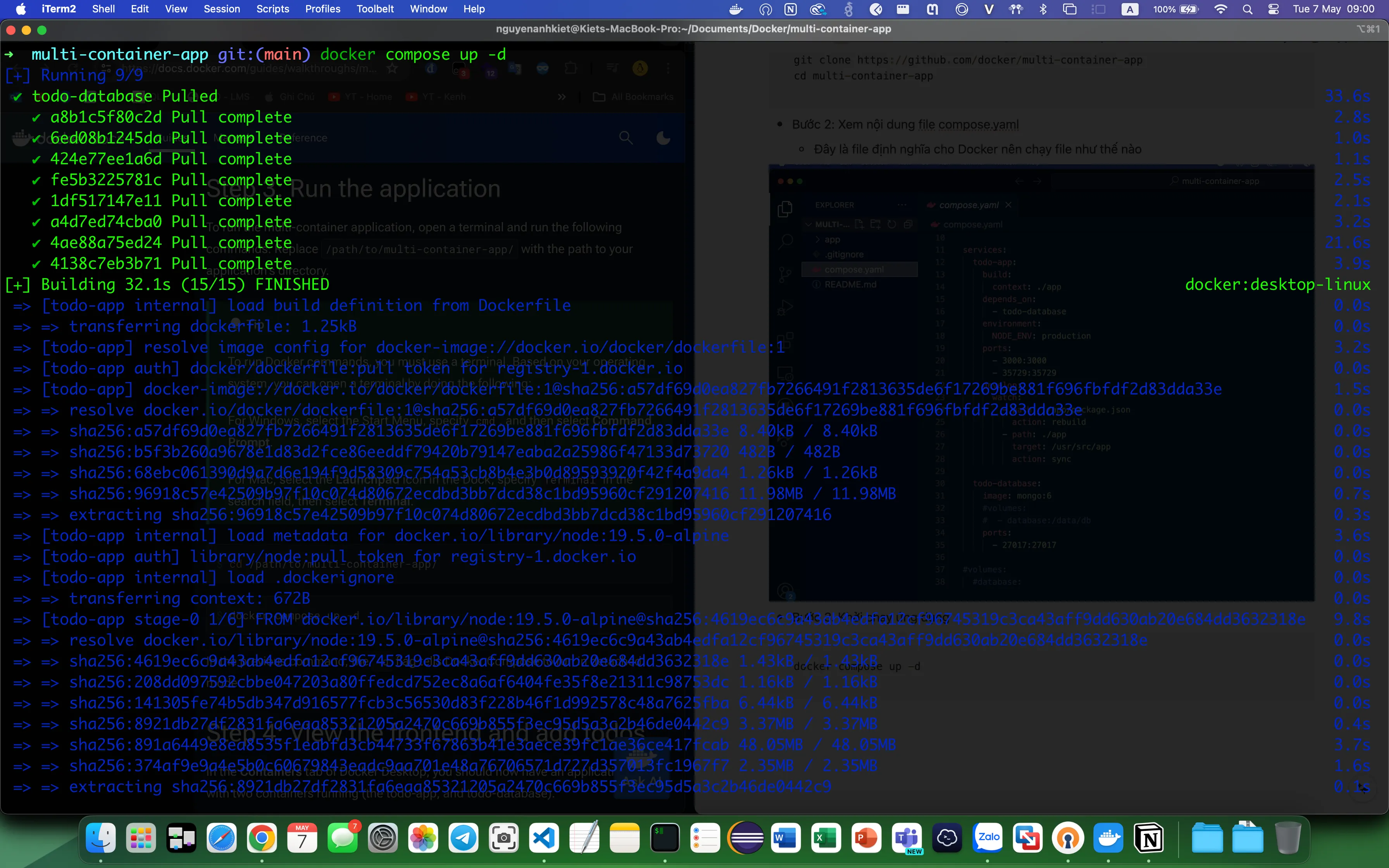Open the screen mirroring menu

click(x=1070, y=9)
